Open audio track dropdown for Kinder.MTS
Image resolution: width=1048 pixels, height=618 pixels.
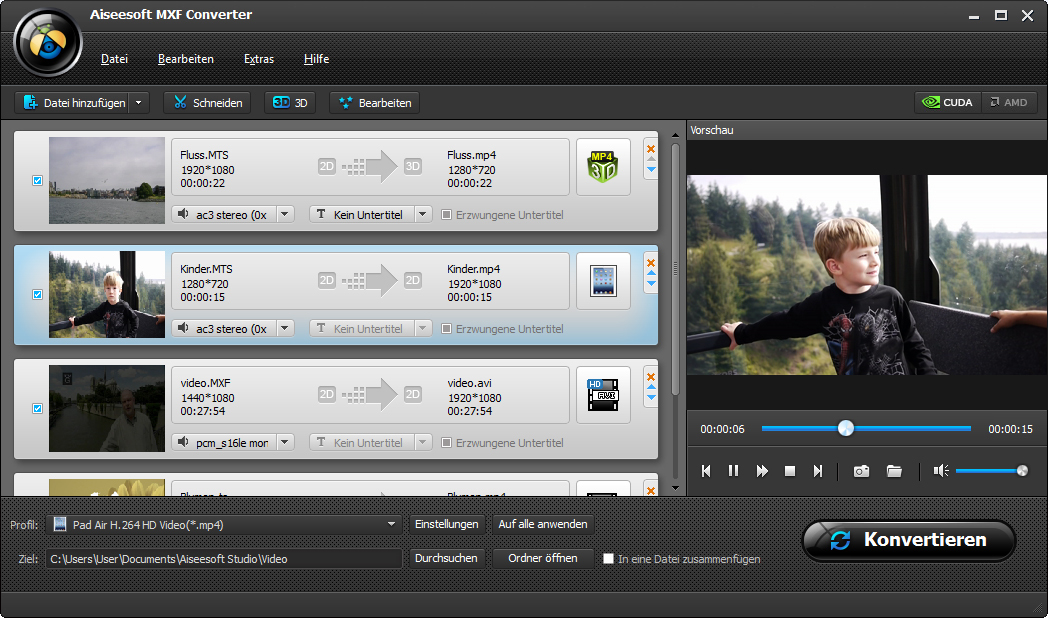[285, 329]
